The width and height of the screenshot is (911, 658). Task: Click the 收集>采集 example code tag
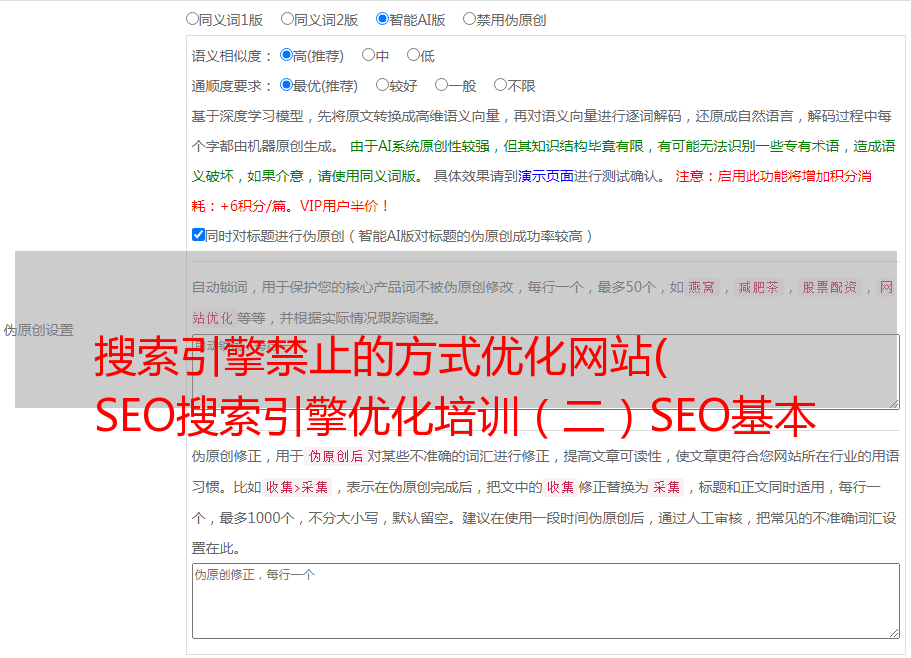pyautogui.click(x=297, y=488)
